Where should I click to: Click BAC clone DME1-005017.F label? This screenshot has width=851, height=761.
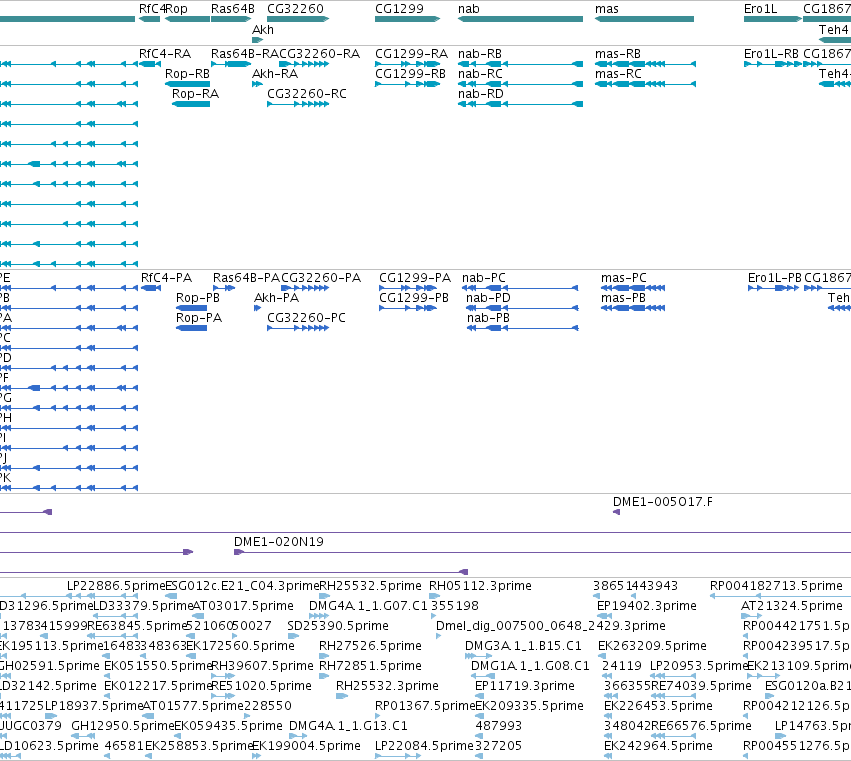click(663, 502)
